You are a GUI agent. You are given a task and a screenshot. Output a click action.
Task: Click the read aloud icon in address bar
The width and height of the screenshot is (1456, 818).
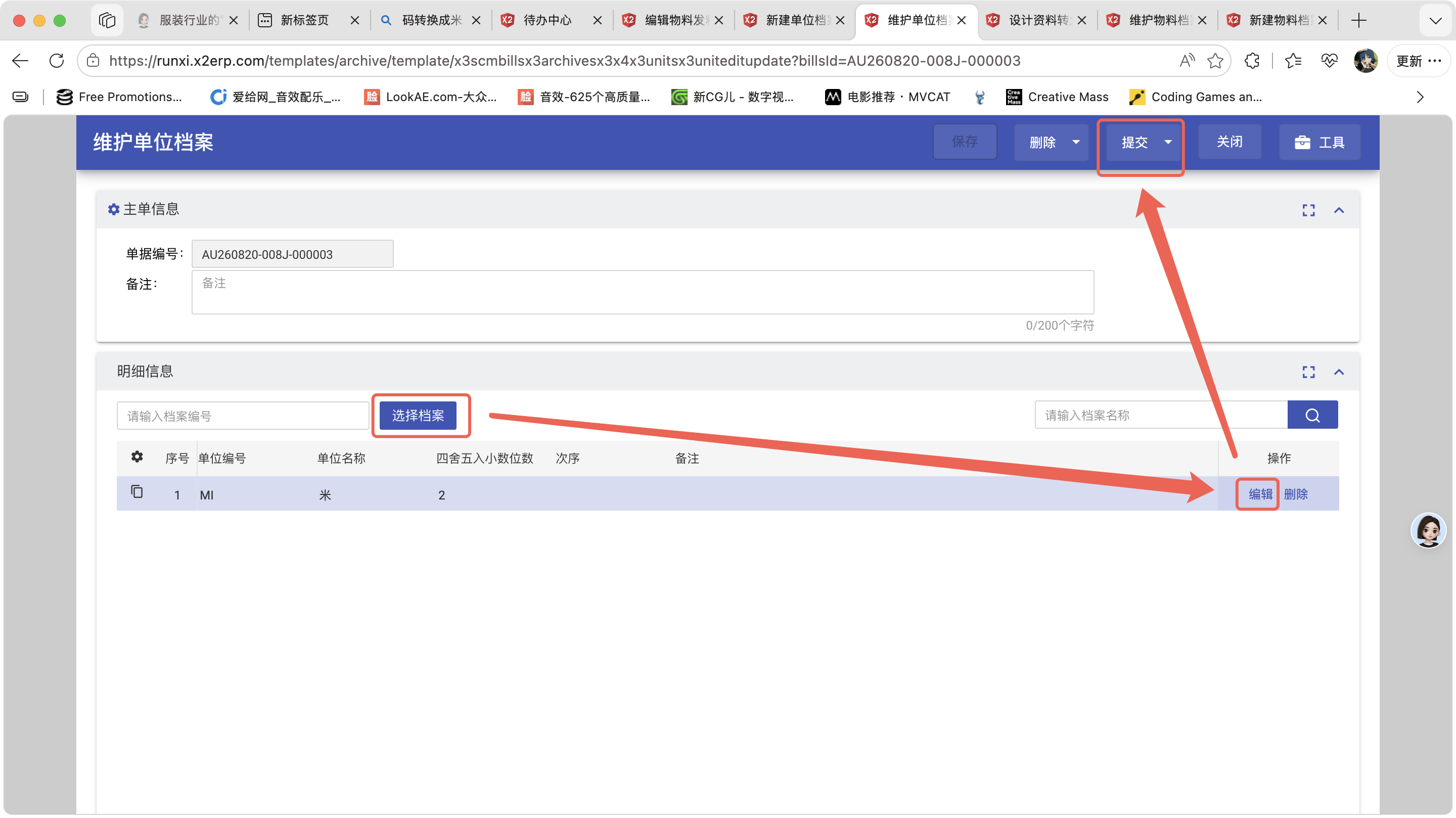point(1187,61)
